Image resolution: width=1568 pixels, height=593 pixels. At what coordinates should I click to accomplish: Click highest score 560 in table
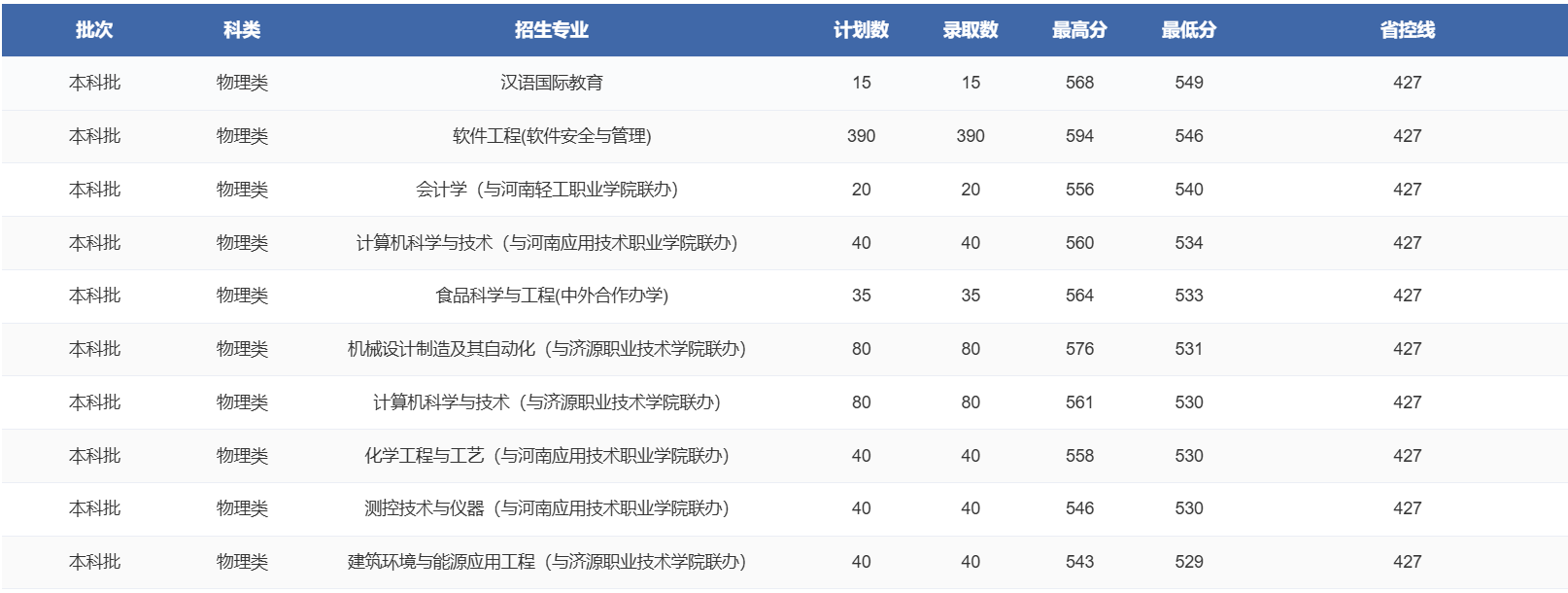click(x=1079, y=243)
